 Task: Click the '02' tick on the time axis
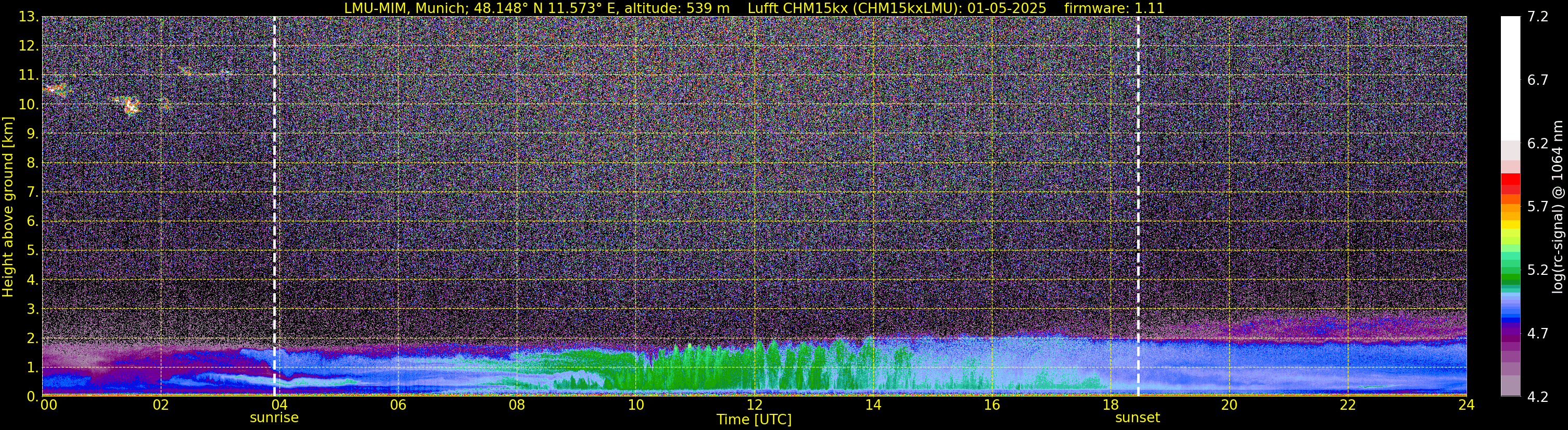[x=160, y=405]
